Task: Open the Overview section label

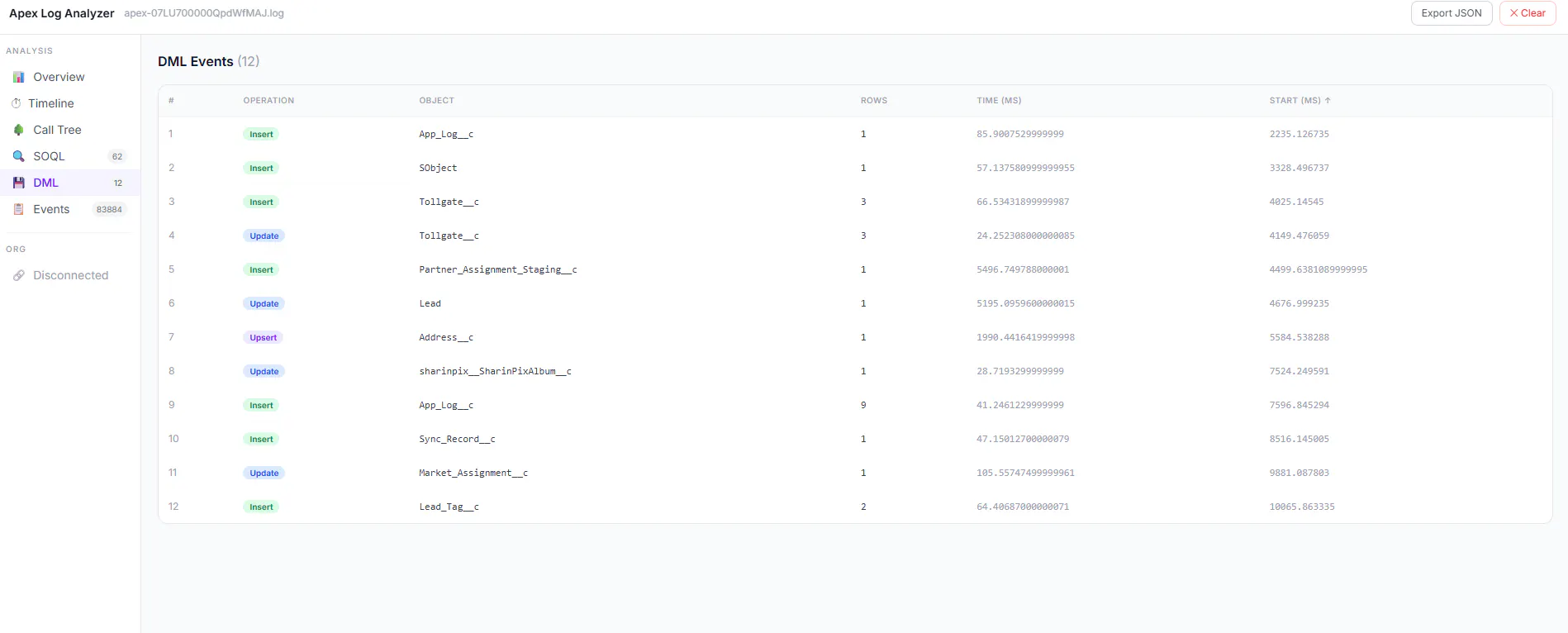Action: pos(59,77)
